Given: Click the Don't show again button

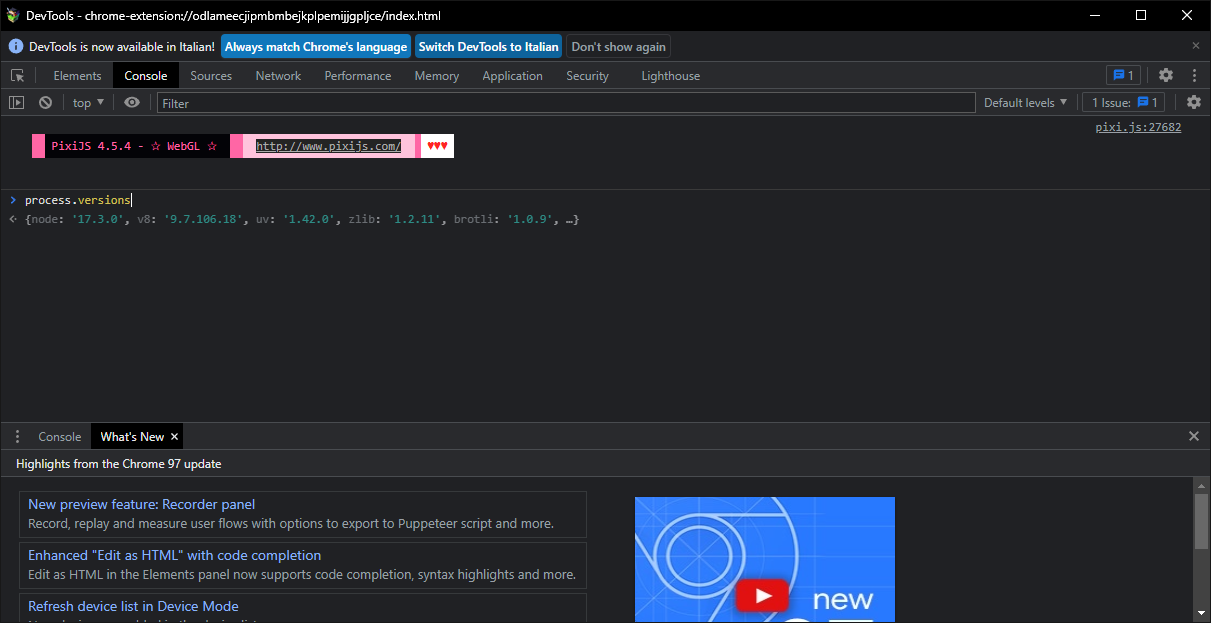Looking at the screenshot, I should pyautogui.click(x=619, y=47).
